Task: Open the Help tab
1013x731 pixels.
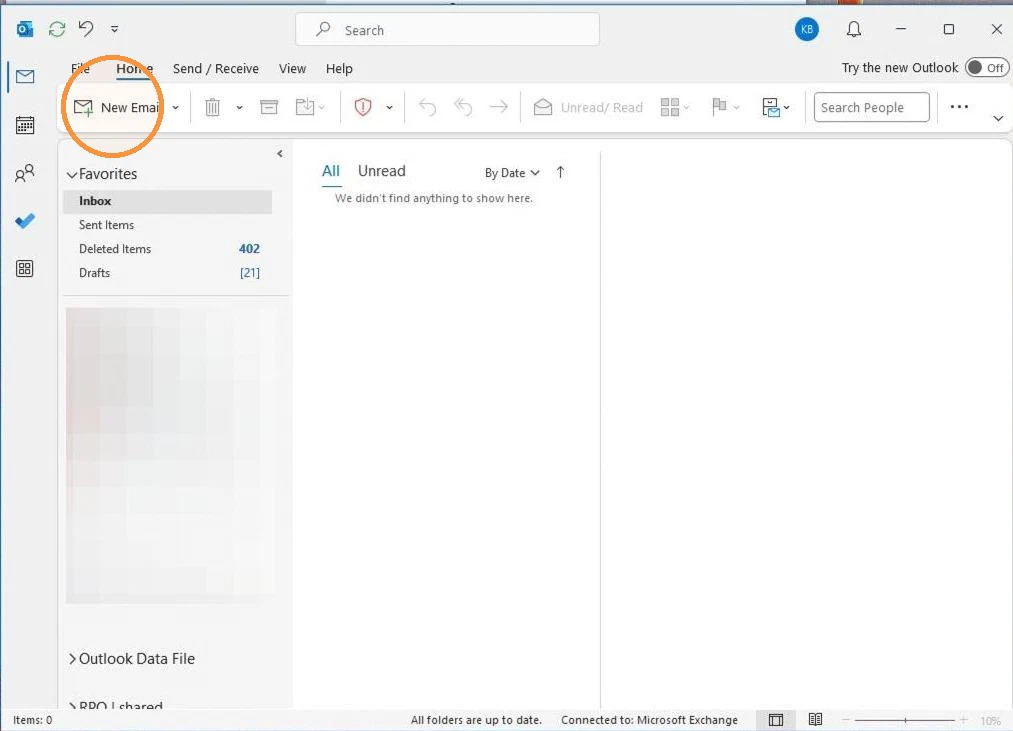Action: (339, 69)
